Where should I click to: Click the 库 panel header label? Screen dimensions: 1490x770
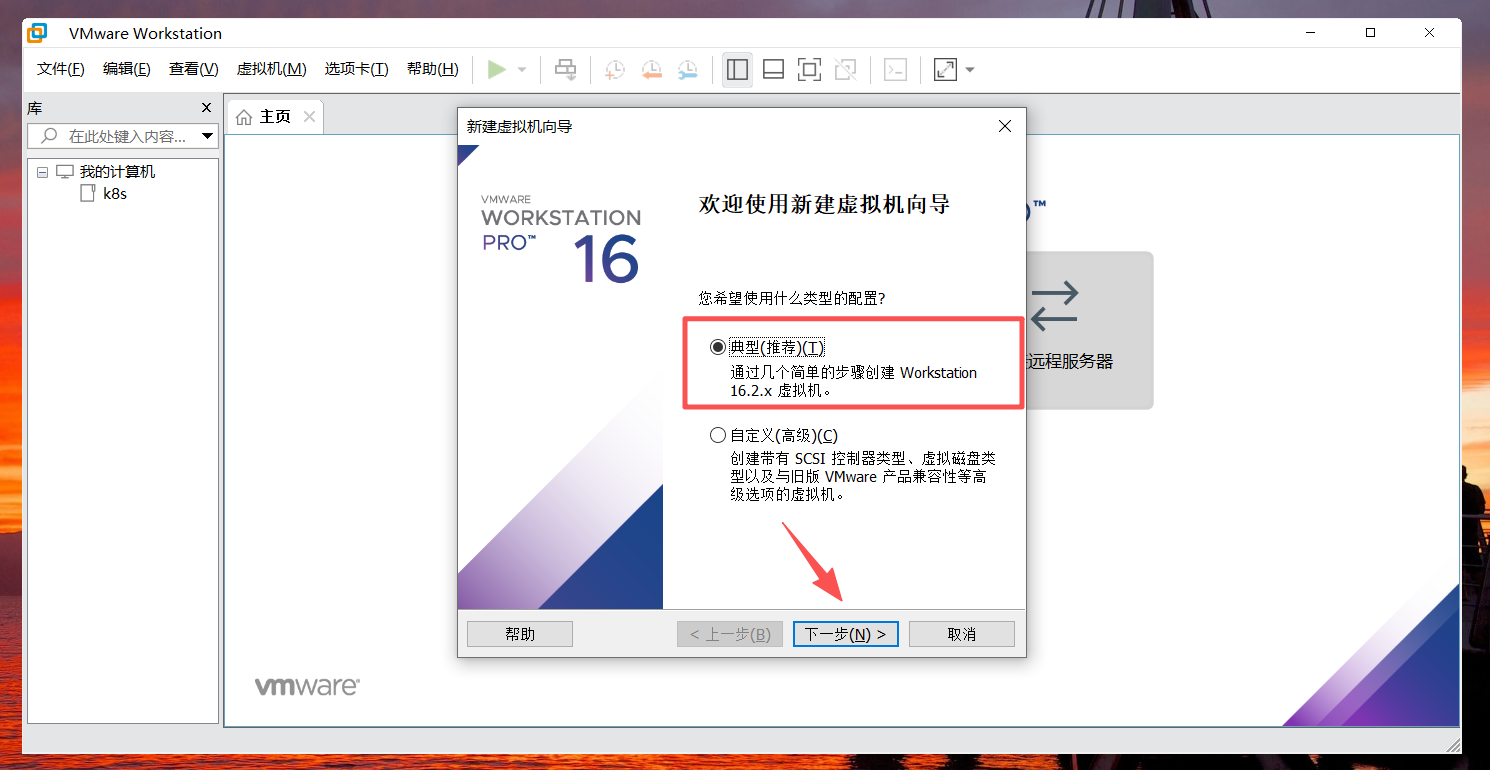[35, 108]
